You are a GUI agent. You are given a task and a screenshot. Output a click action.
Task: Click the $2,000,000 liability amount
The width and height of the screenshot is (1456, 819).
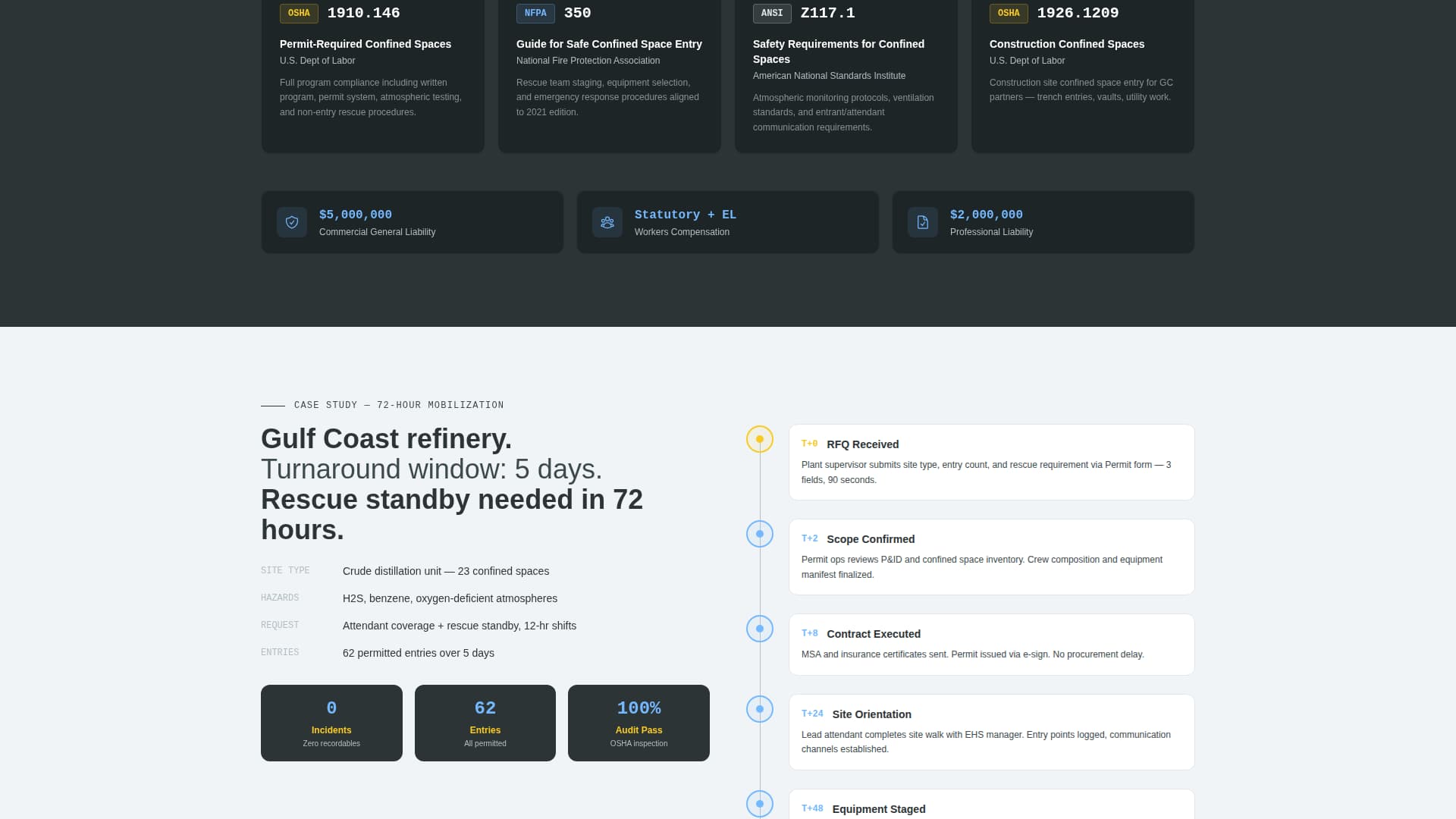click(x=987, y=215)
